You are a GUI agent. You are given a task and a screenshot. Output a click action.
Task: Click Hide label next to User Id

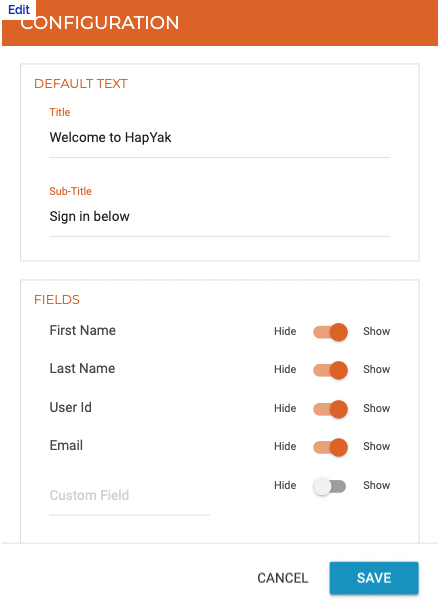[x=285, y=408]
